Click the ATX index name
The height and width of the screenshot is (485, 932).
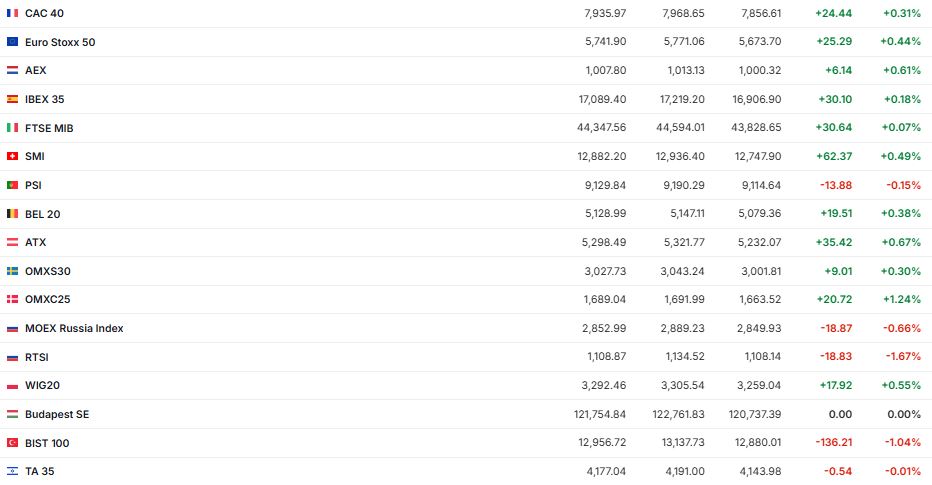[35, 242]
